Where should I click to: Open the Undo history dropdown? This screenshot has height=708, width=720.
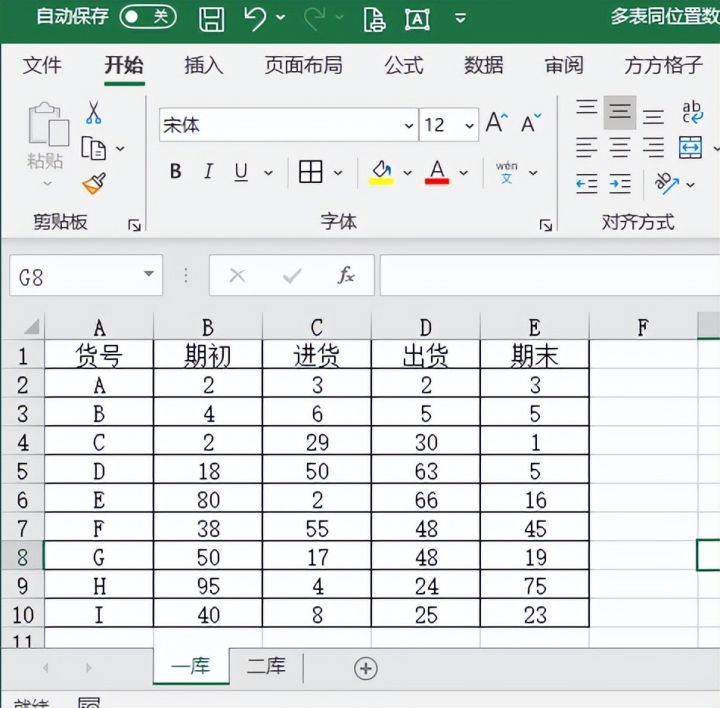[x=281, y=18]
